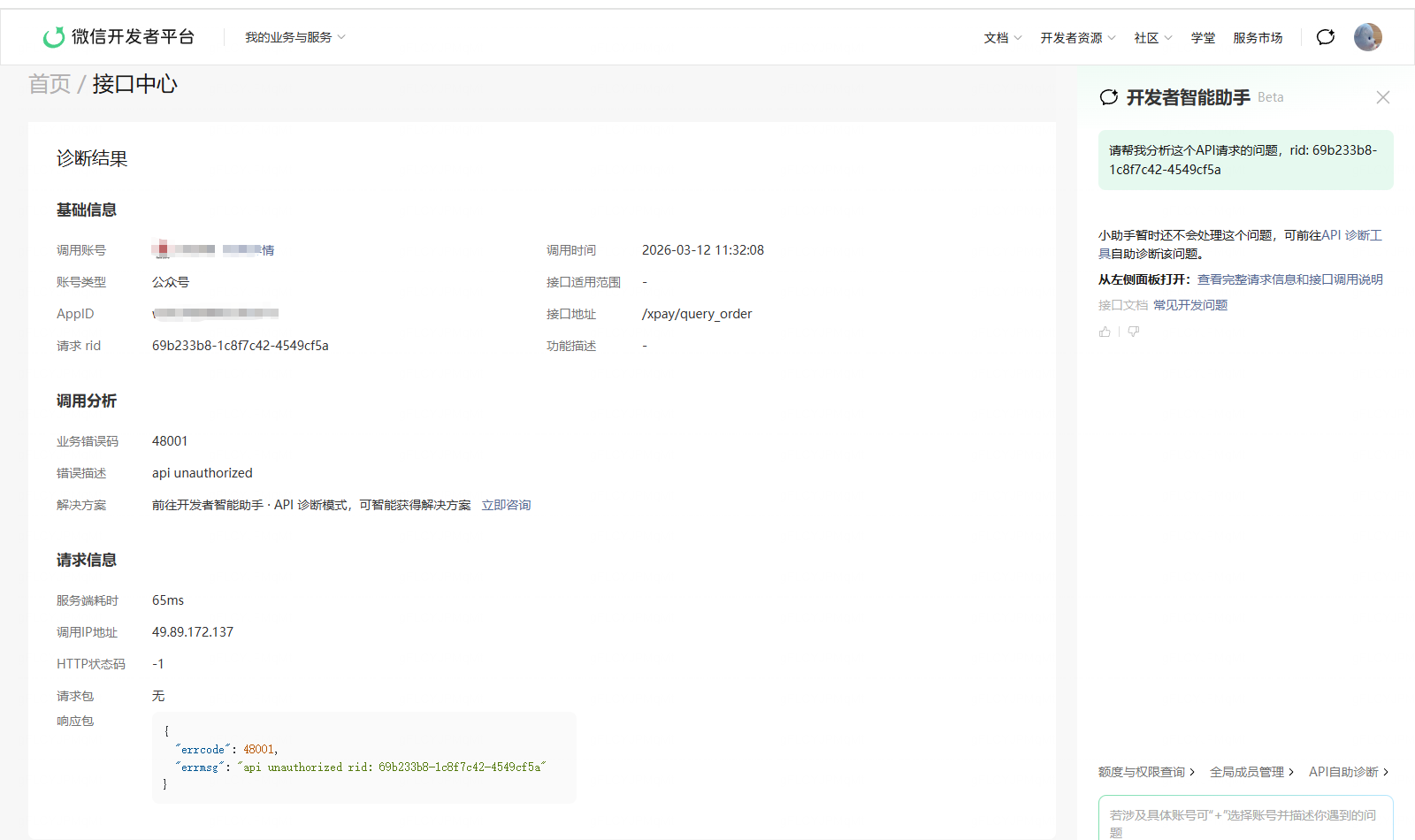The width and height of the screenshot is (1415, 840).
Task: Click the 开发者智能助手 panel title
Action: (1188, 97)
